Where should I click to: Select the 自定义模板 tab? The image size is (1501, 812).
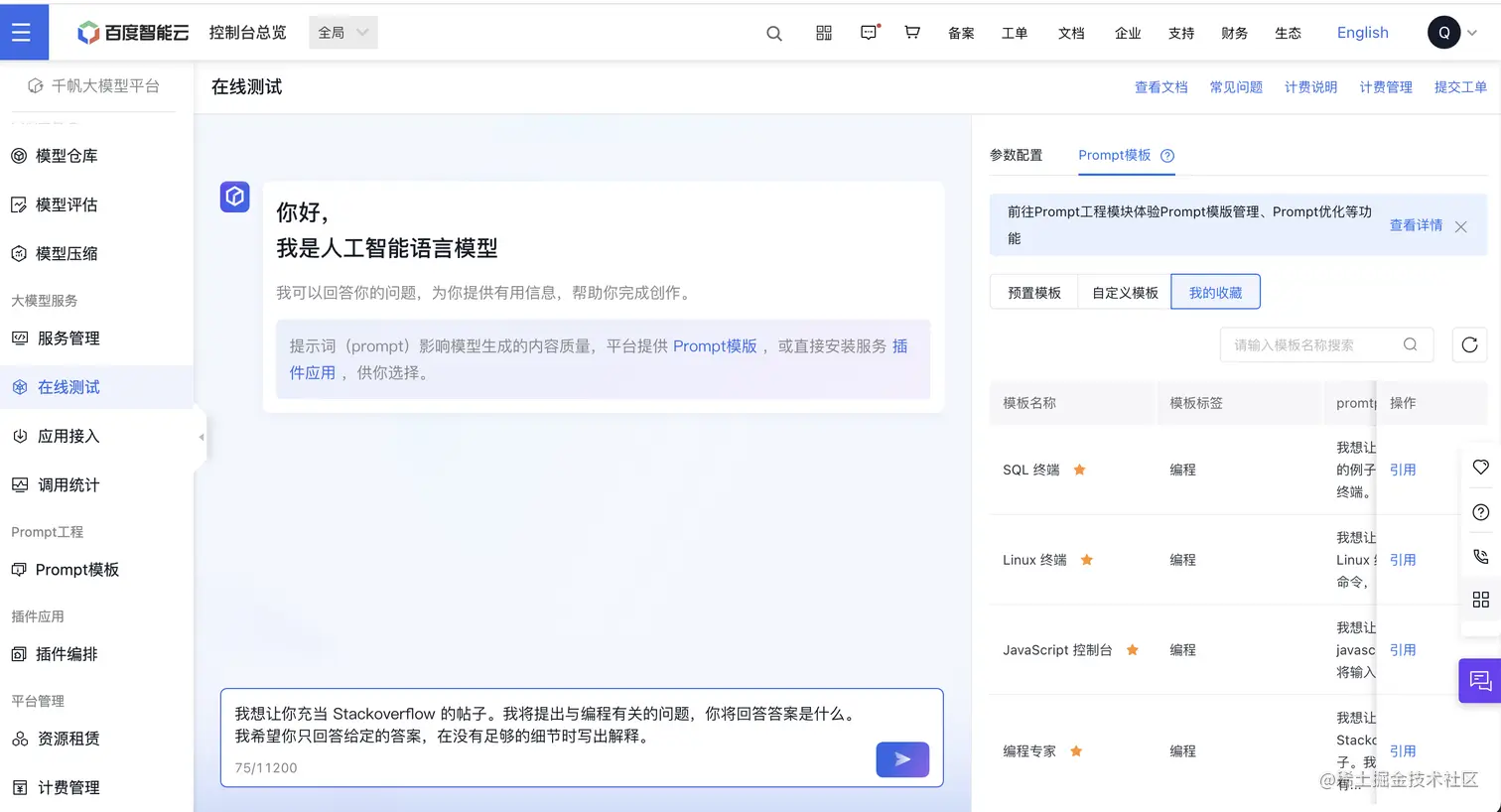[1125, 292]
